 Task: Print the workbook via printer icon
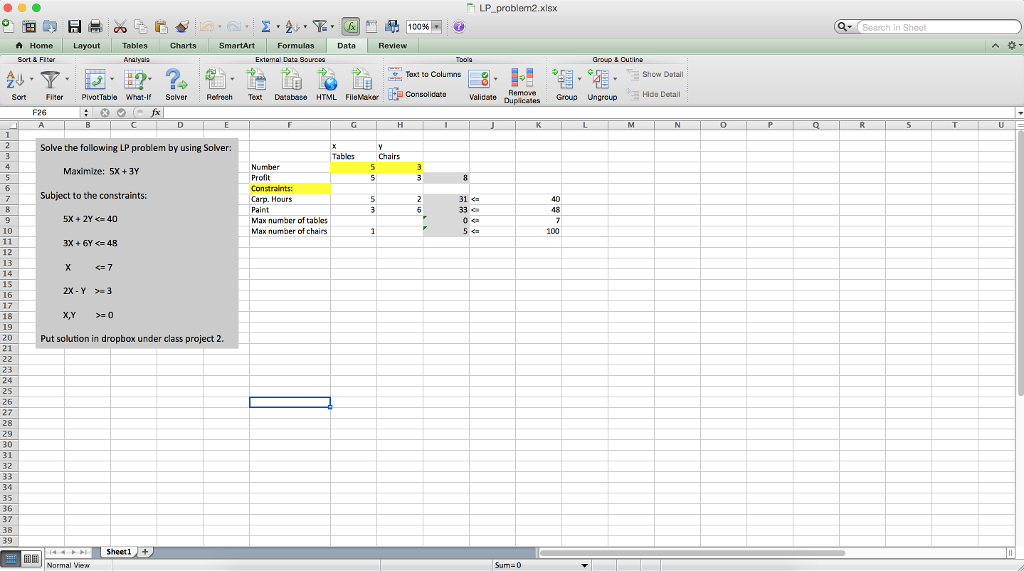point(95,27)
